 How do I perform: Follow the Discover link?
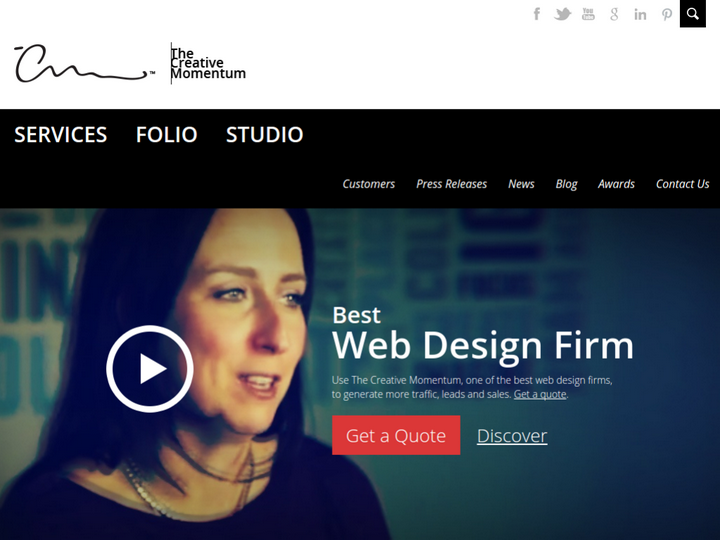point(512,436)
